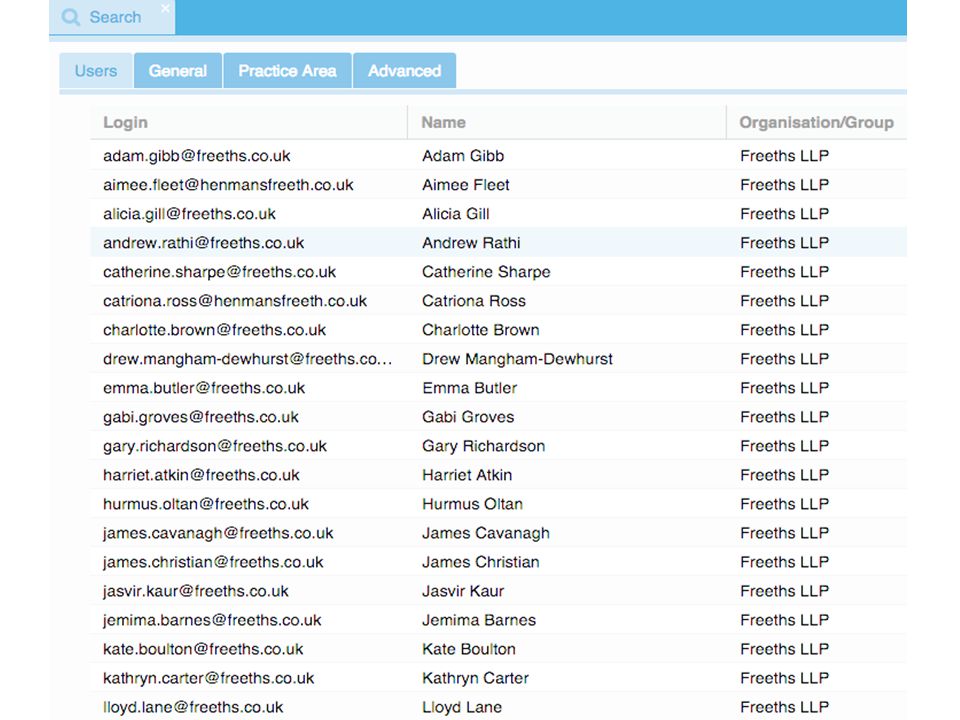Select login jemima.barnes@freeths.co.uk

click(x=212, y=620)
